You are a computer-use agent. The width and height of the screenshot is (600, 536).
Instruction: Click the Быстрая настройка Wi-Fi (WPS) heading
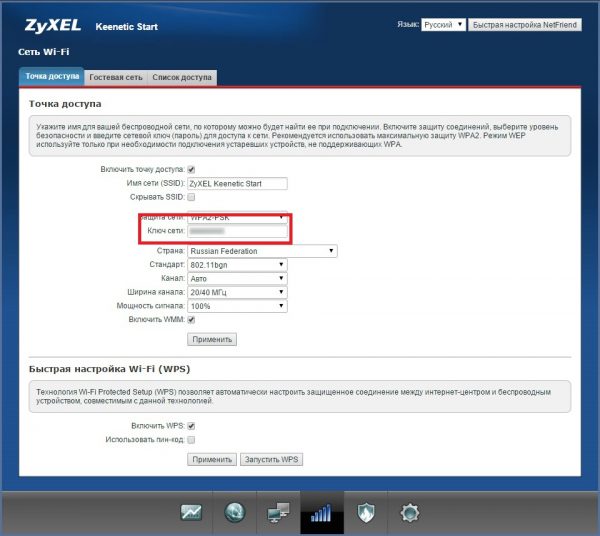[109, 369]
